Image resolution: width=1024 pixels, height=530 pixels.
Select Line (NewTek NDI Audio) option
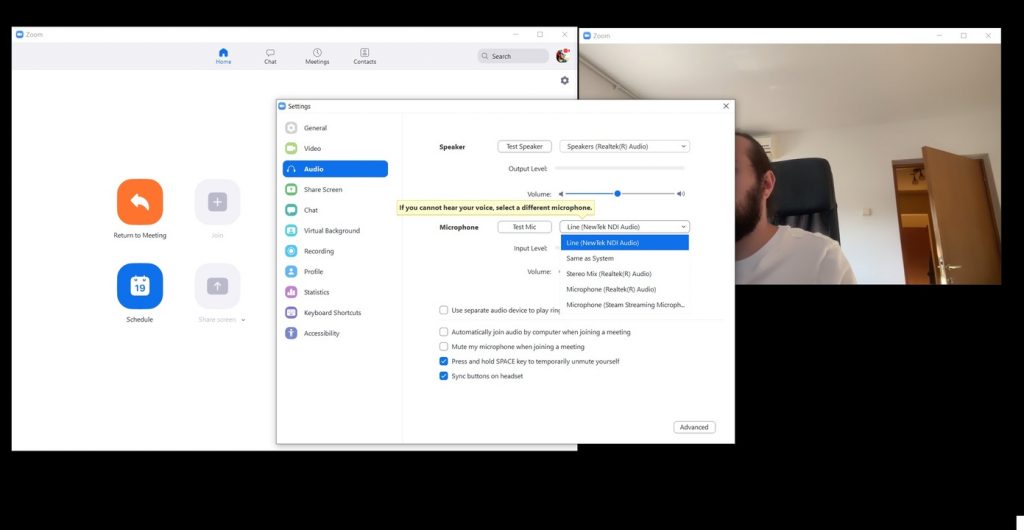pyautogui.click(x=624, y=243)
